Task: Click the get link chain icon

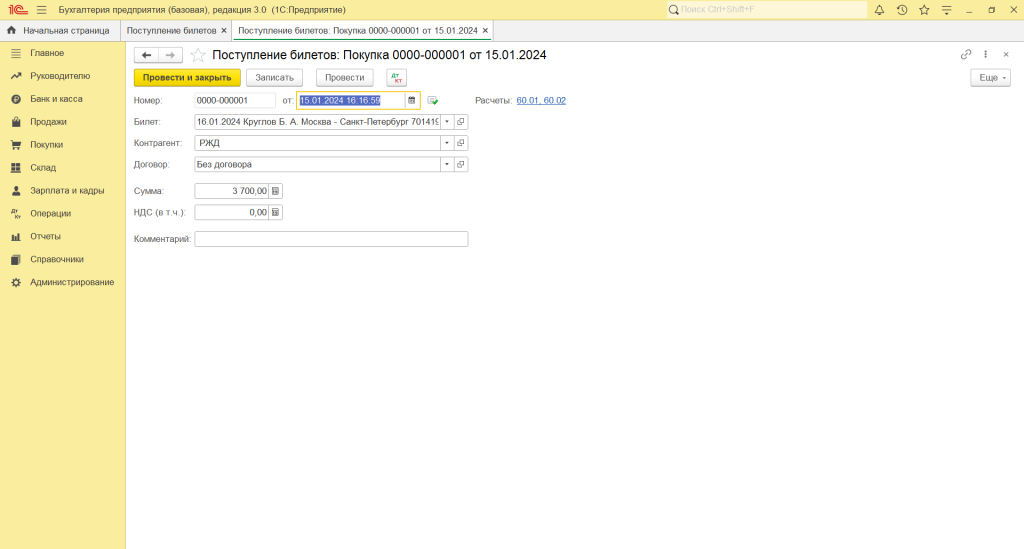Action: (x=965, y=55)
